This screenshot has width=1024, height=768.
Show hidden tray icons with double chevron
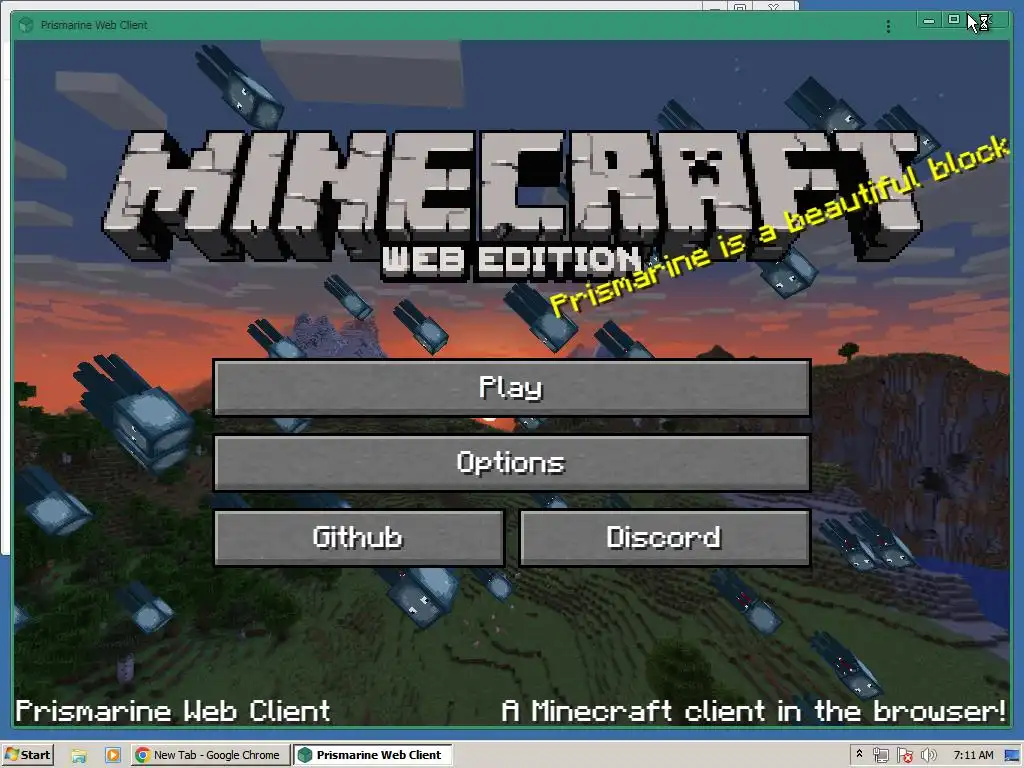[859, 754]
